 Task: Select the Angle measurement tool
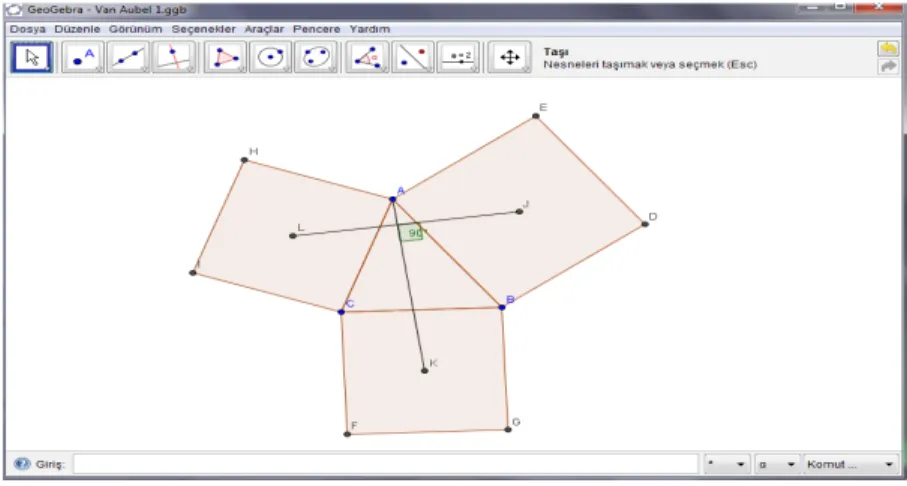click(367, 57)
